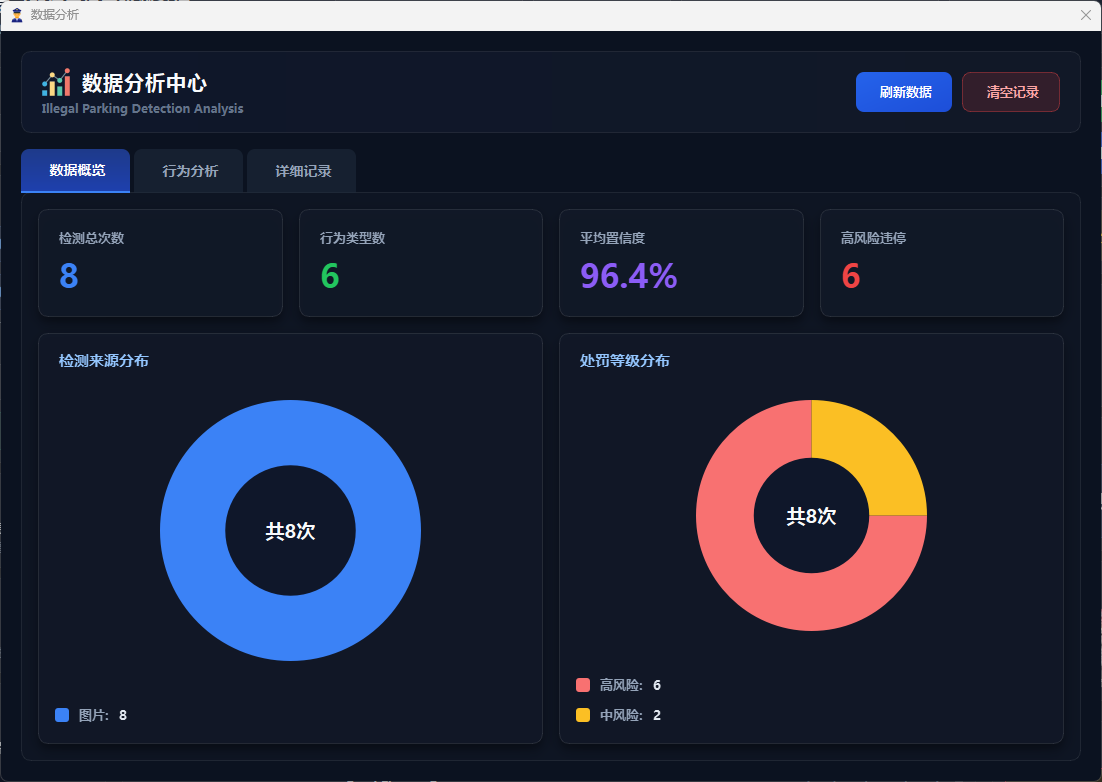Open the 行为分析 tab

coord(190,171)
